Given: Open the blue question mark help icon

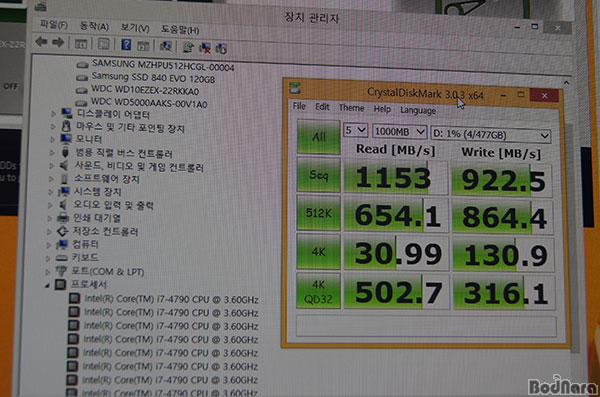Looking at the screenshot, I should point(126,45).
